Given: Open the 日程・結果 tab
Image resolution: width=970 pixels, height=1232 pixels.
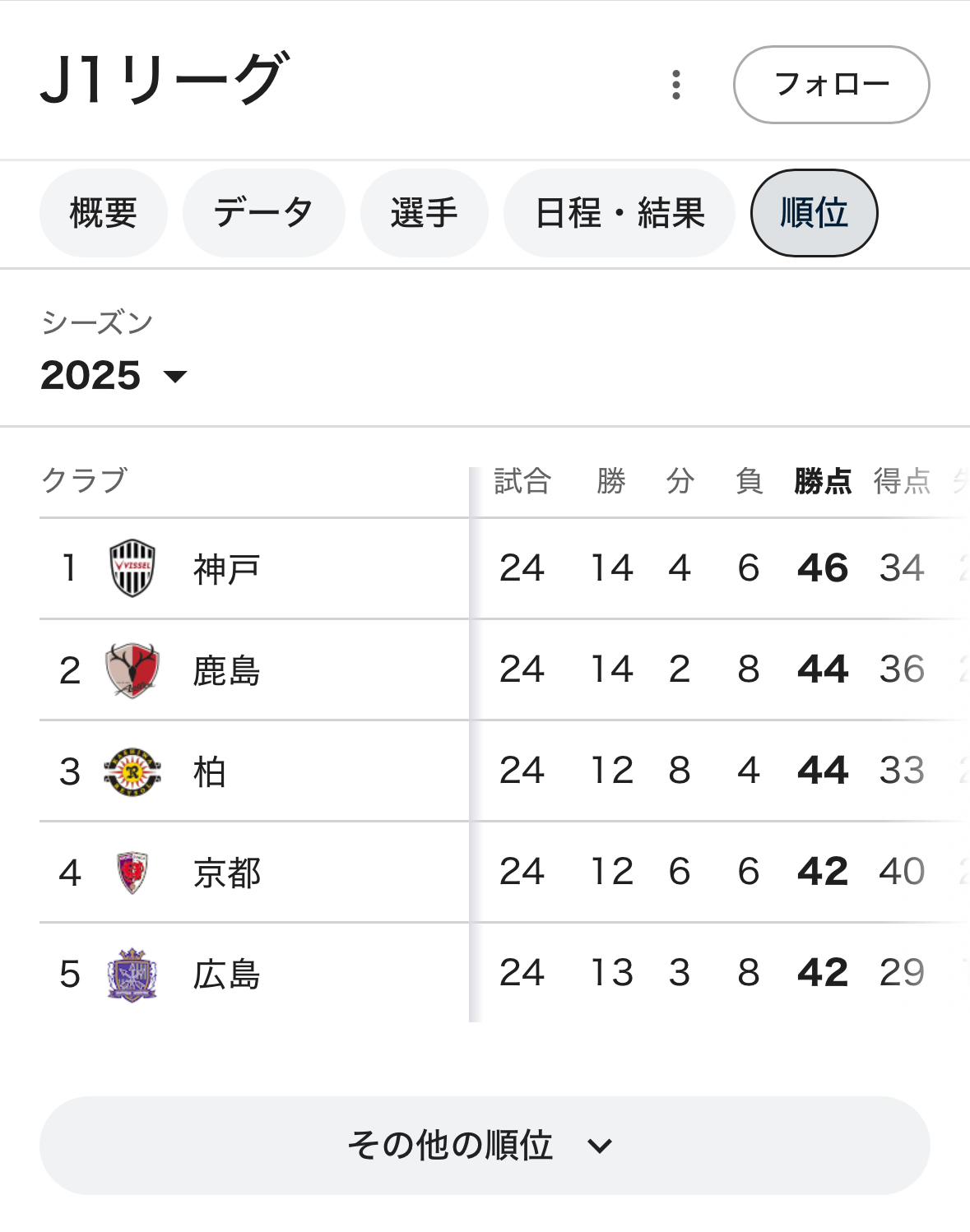Looking at the screenshot, I should point(620,213).
